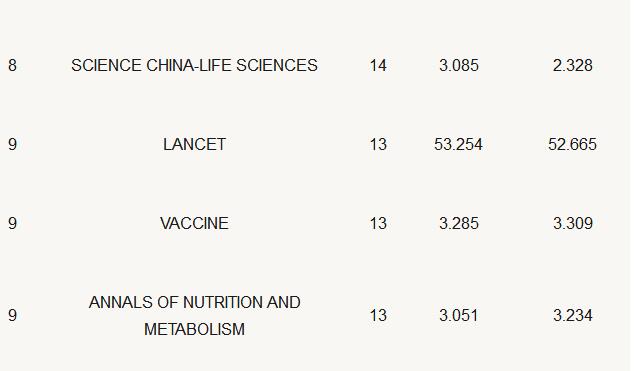Click rank 9 beside ANNALS OF NUTRITION
634x371 pixels.
(x=13, y=315)
